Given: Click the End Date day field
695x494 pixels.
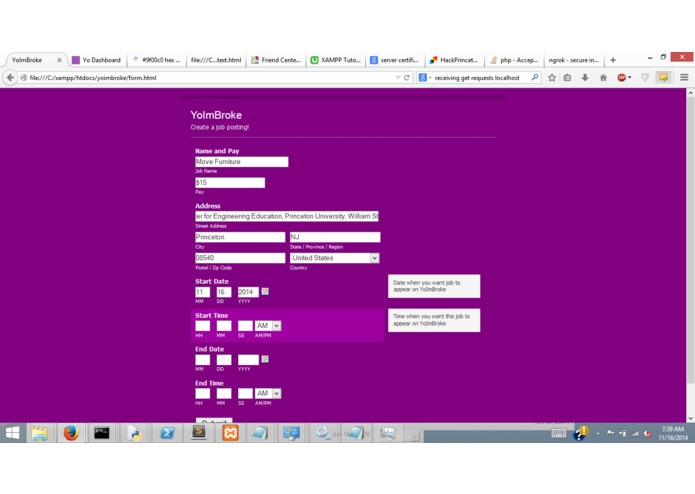Looking at the screenshot, I should click(x=224, y=360).
